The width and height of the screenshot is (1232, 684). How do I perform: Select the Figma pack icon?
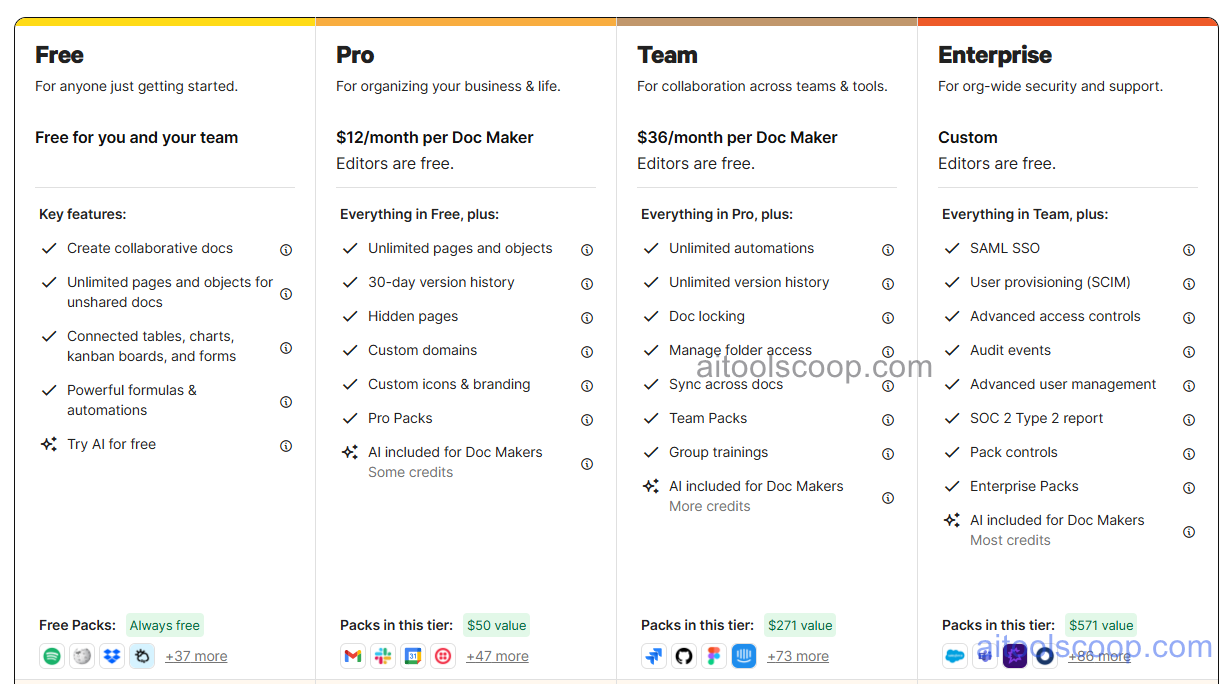714,656
